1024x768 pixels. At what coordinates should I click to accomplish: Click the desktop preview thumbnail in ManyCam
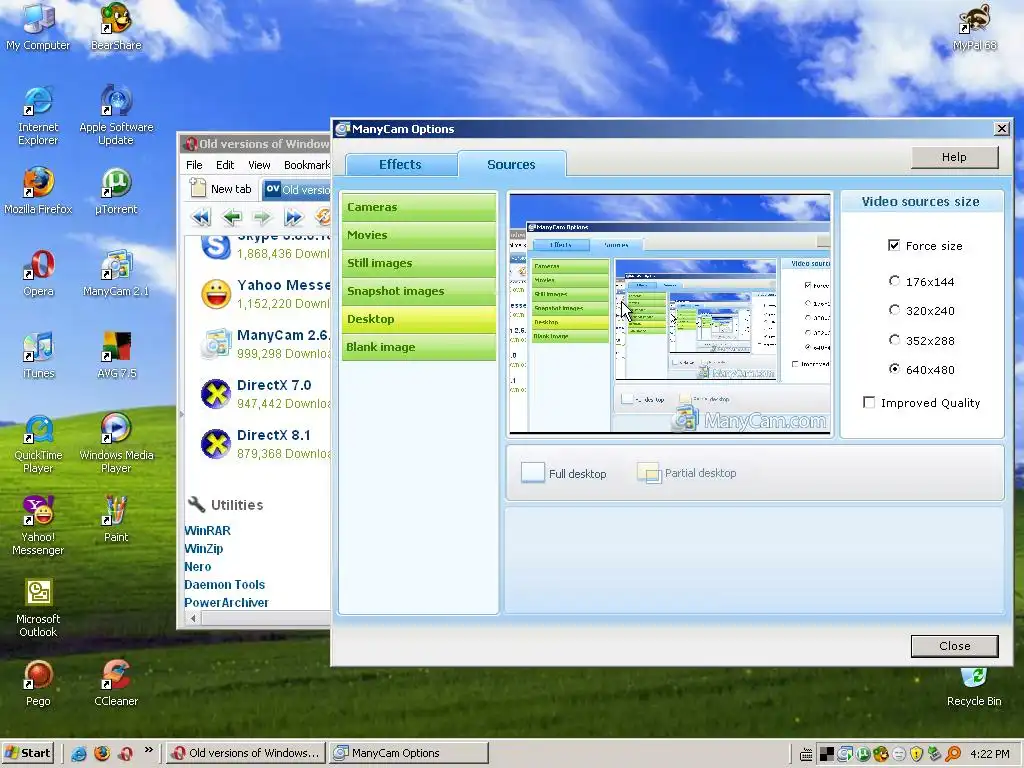click(x=670, y=314)
